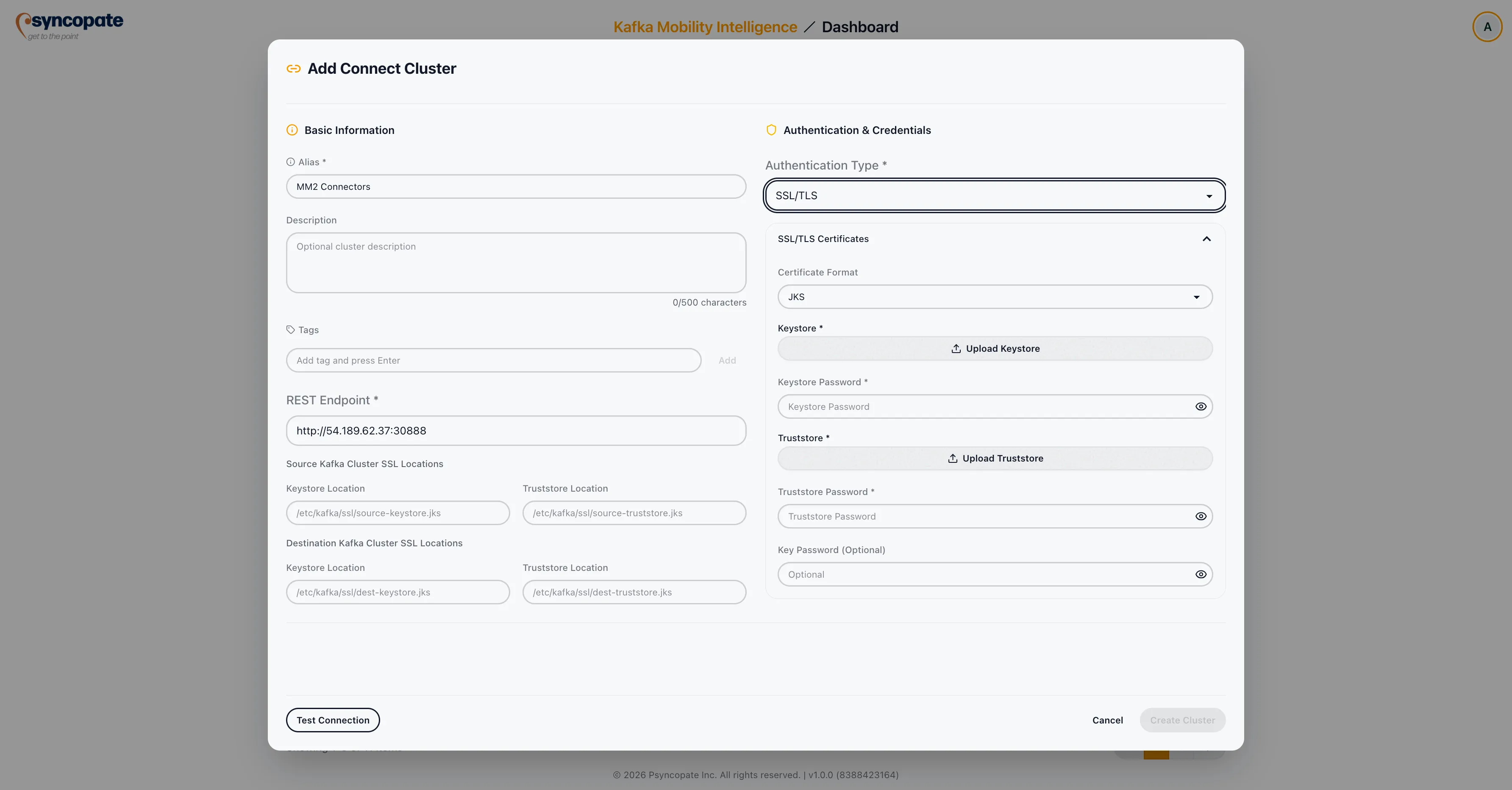Click the Upload Keystore button
This screenshot has height=790, width=1512.
(x=995, y=349)
